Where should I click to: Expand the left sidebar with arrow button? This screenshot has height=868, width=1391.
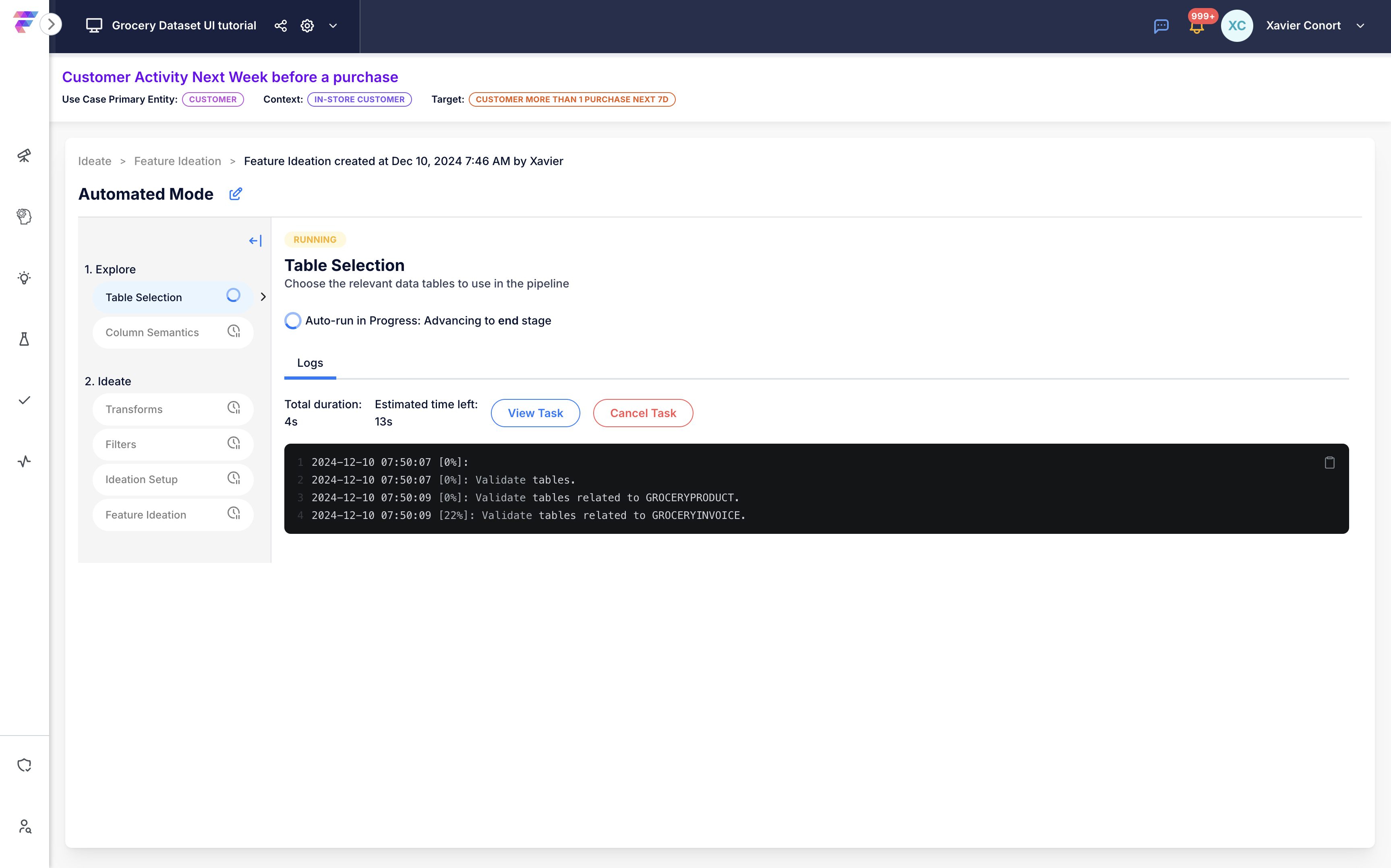[51, 24]
